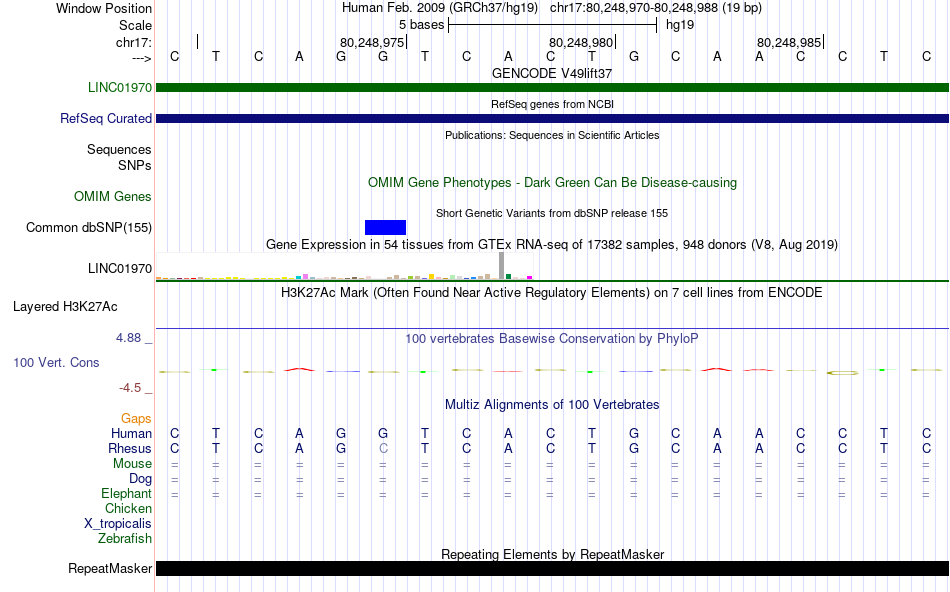Click the Short Genetic Variants dbSNP title
Screen dimensions: 950x592
[x=552, y=213]
